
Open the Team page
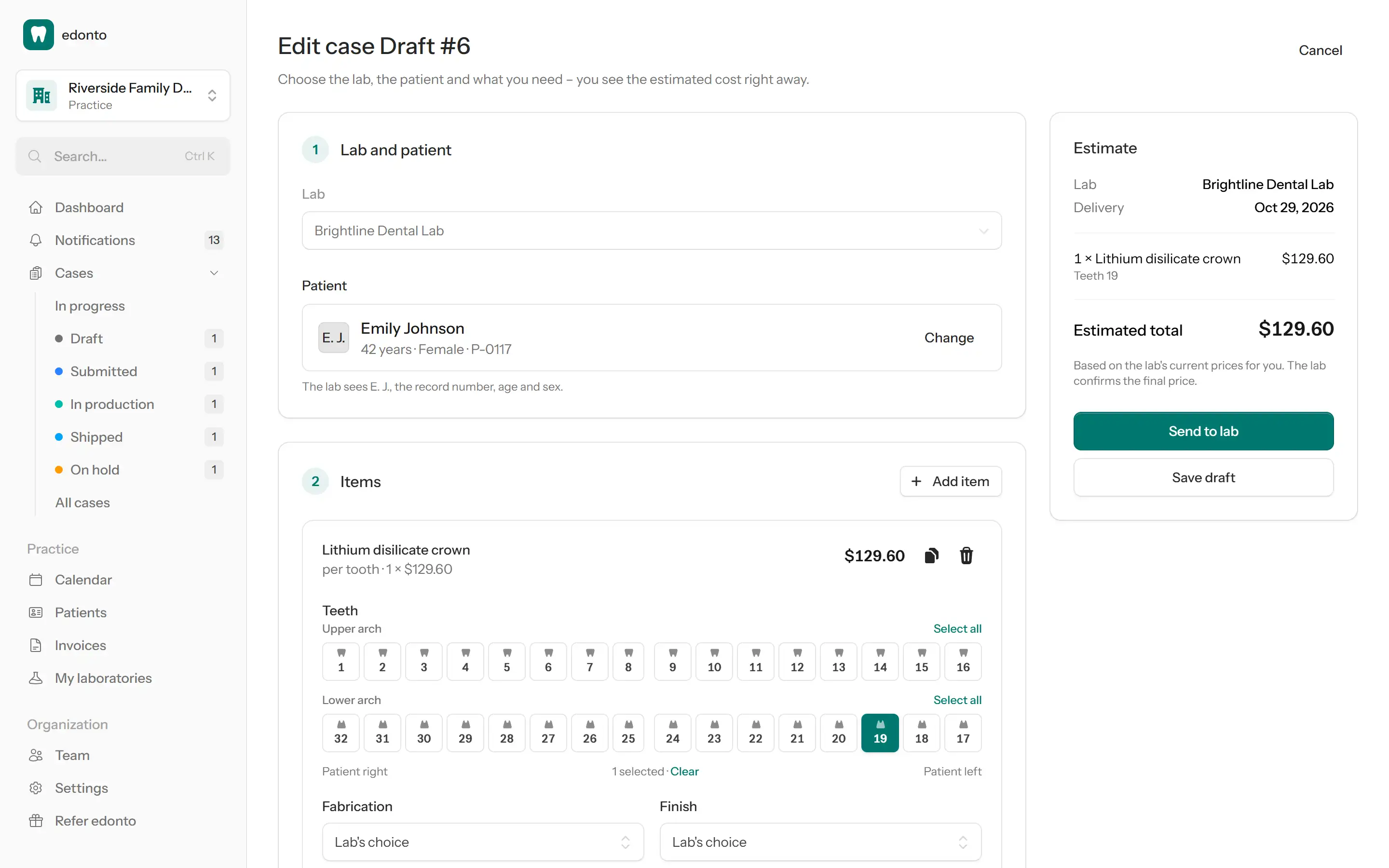coord(123,755)
